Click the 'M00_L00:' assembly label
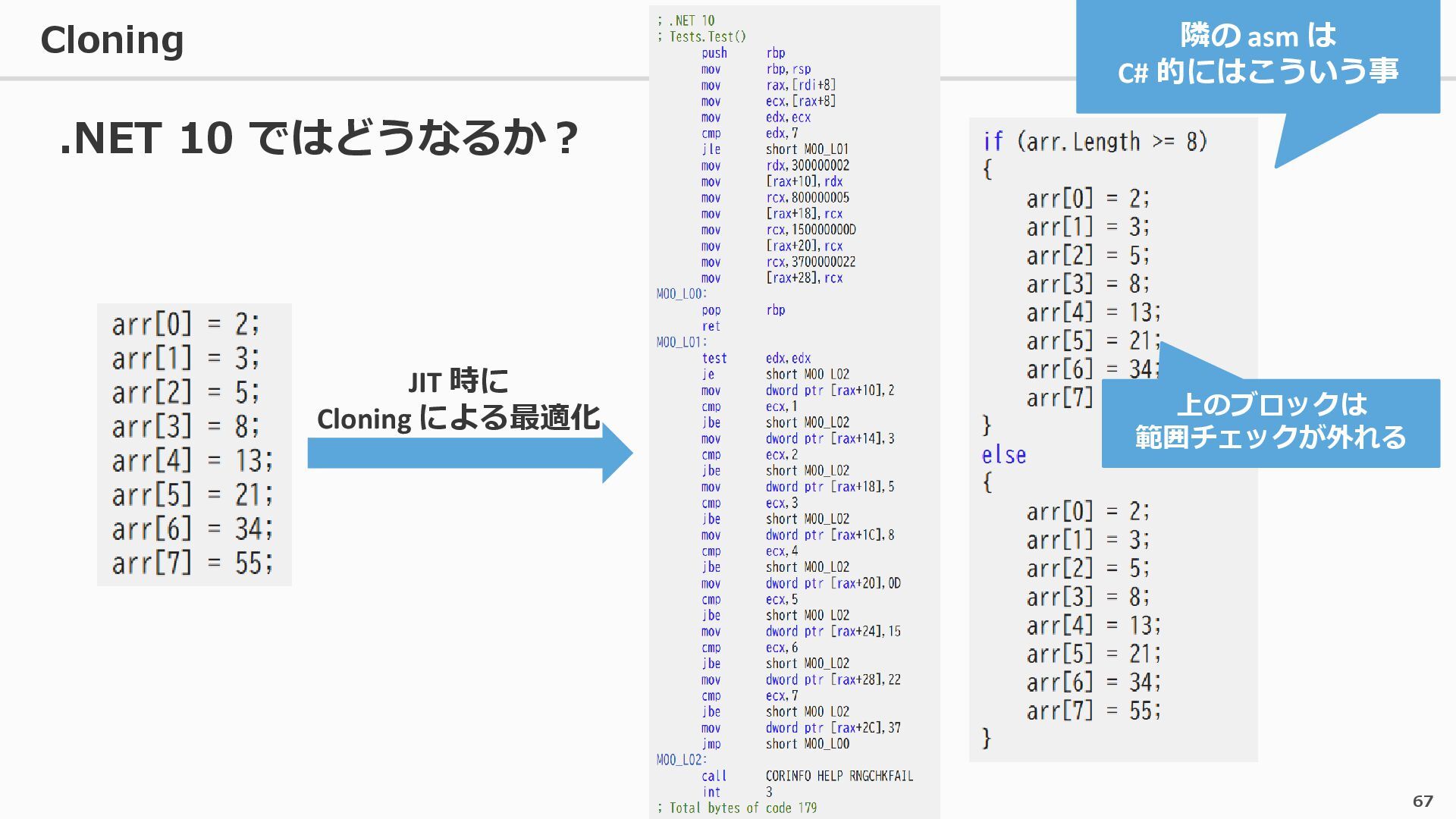 coord(681,293)
